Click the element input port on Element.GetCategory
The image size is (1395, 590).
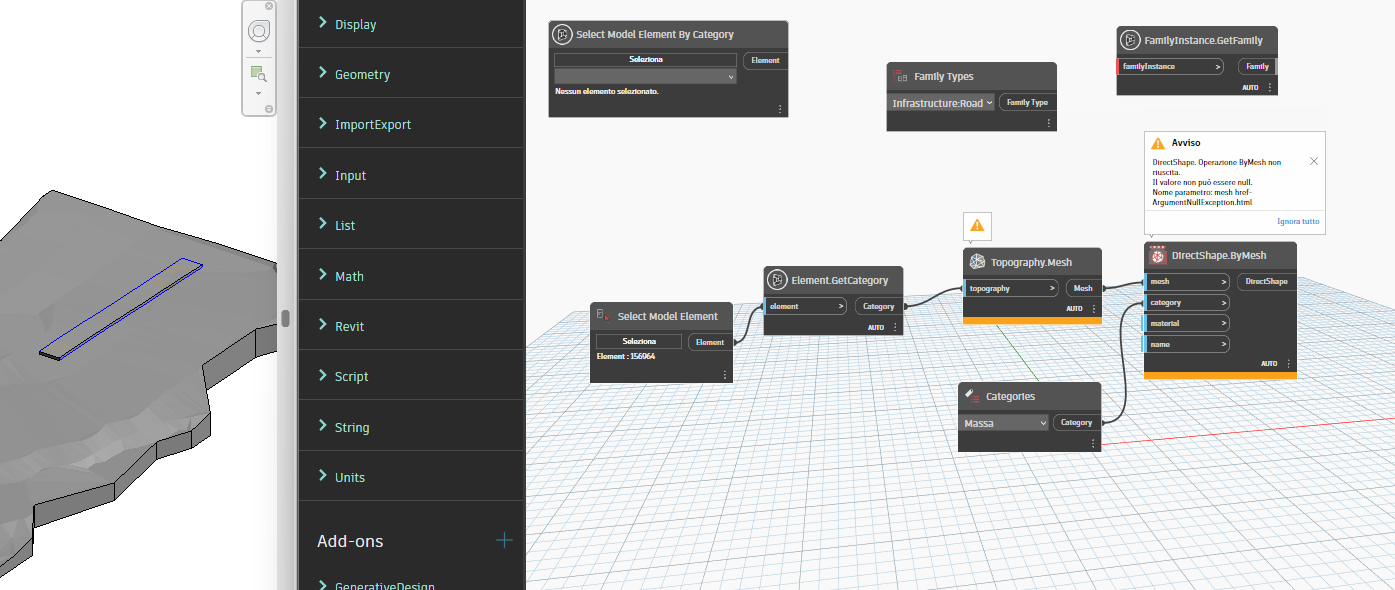806,306
